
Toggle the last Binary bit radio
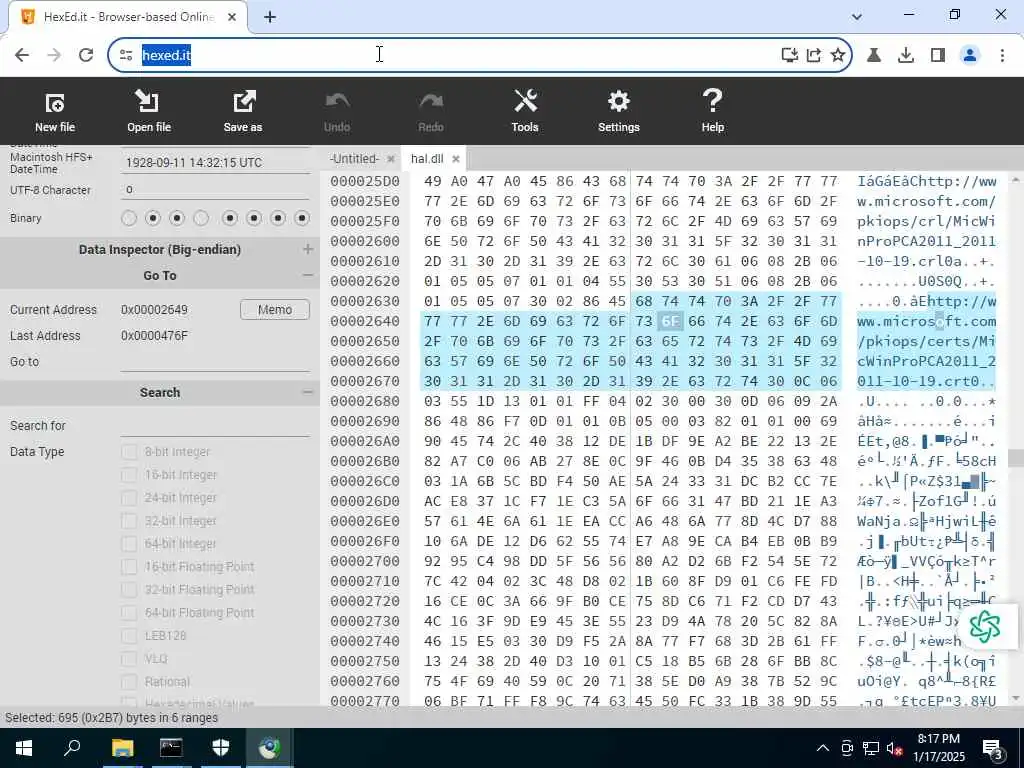302,218
